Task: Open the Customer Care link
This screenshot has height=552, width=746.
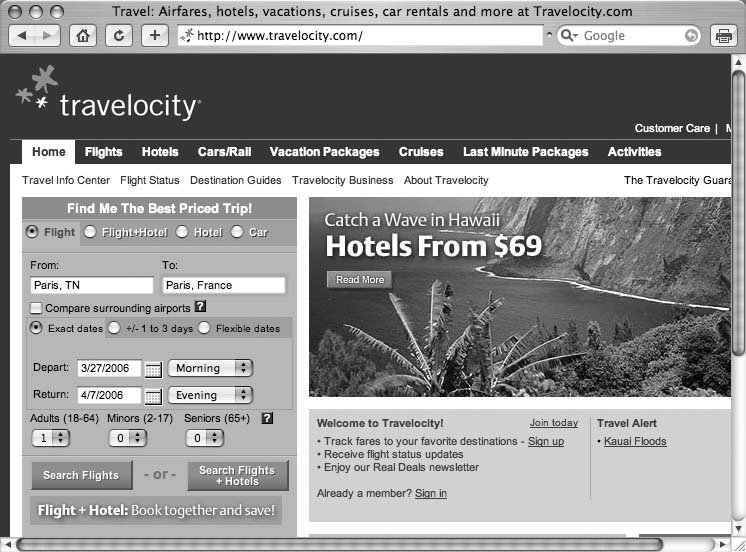Action: pos(672,128)
